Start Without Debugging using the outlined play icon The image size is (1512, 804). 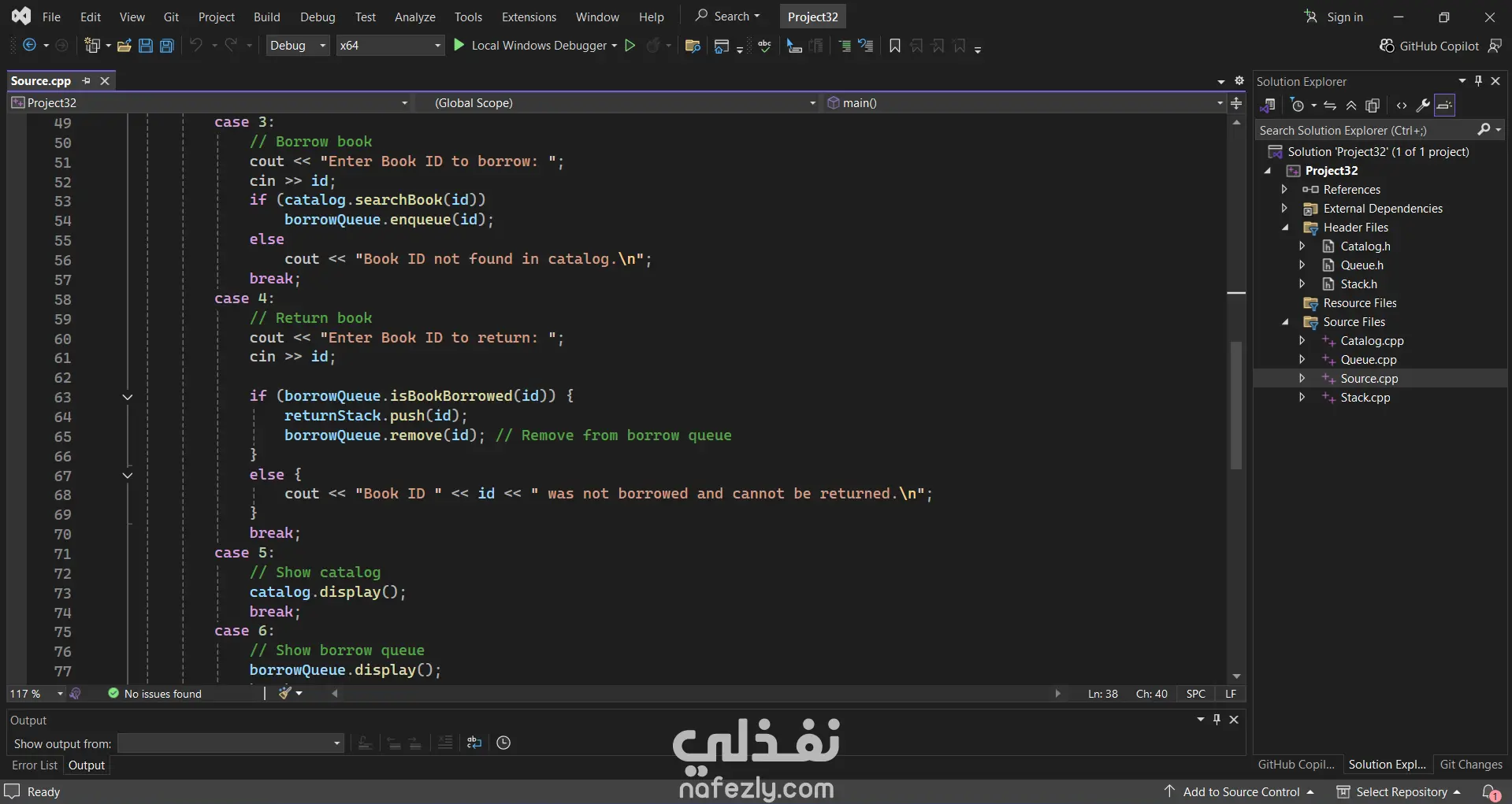(x=630, y=46)
